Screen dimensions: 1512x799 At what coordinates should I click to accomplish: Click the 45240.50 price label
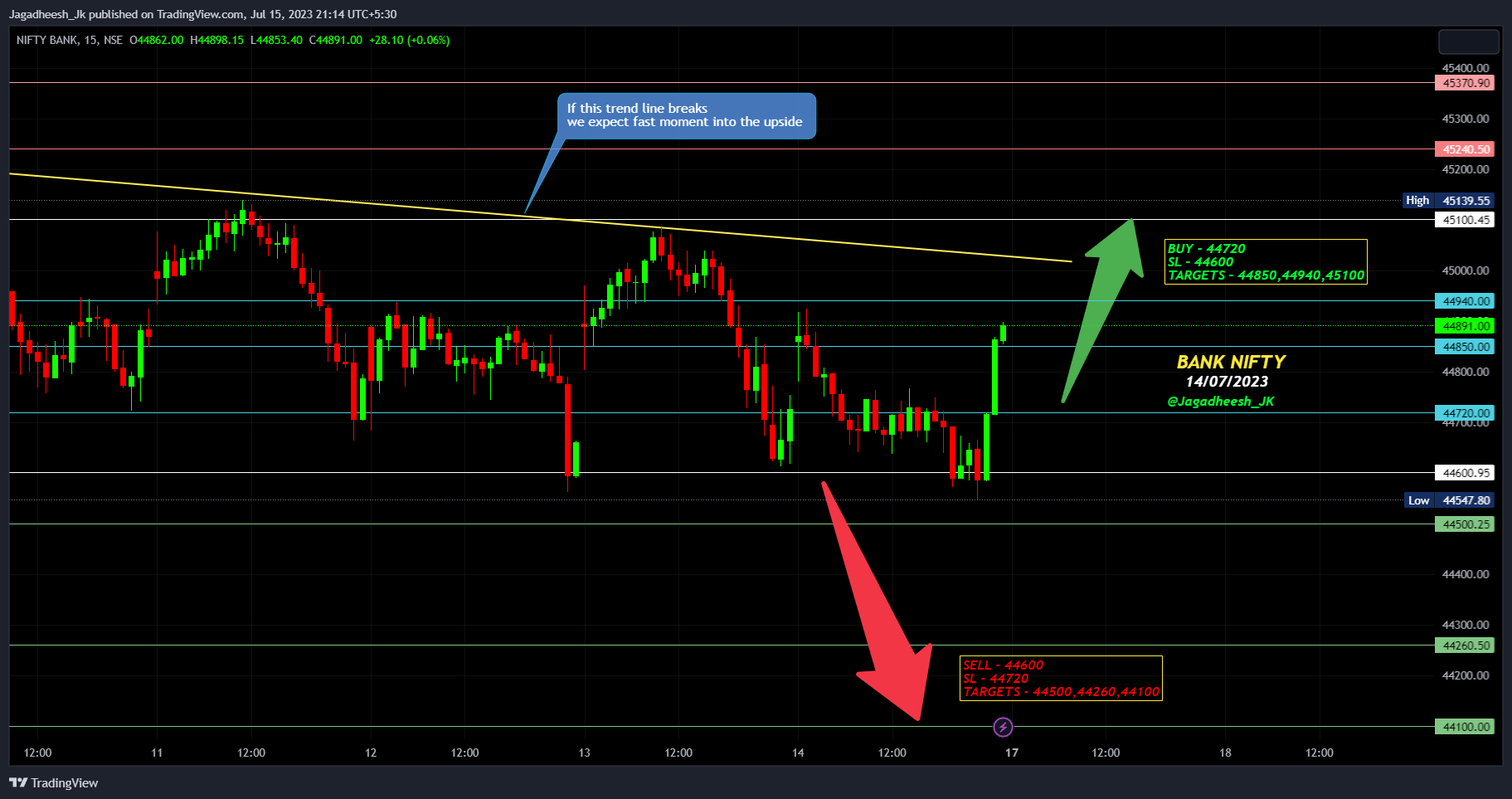click(1465, 149)
